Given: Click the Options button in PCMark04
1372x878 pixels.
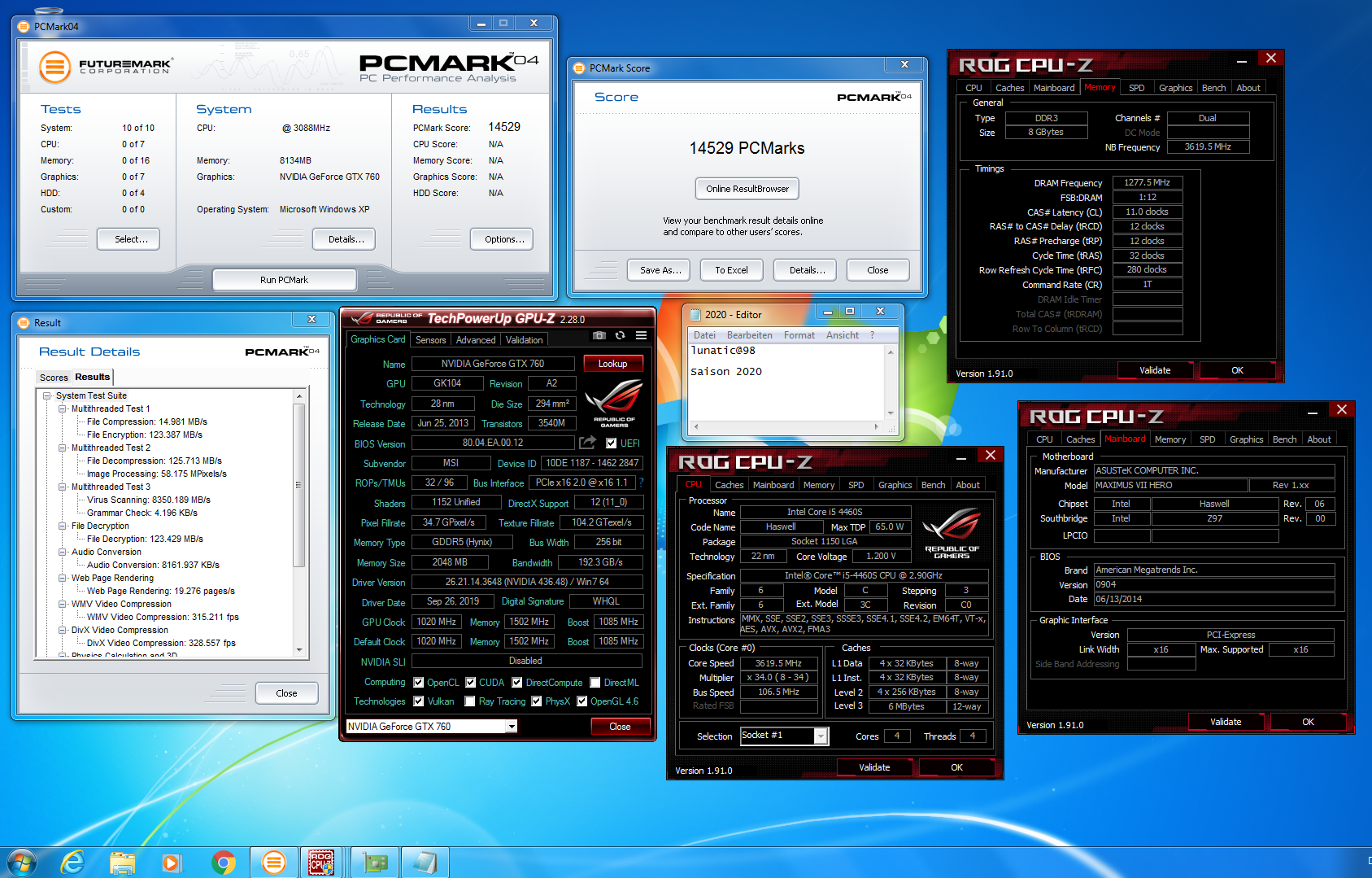Looking at the screenshot, I should coord(503,239).
